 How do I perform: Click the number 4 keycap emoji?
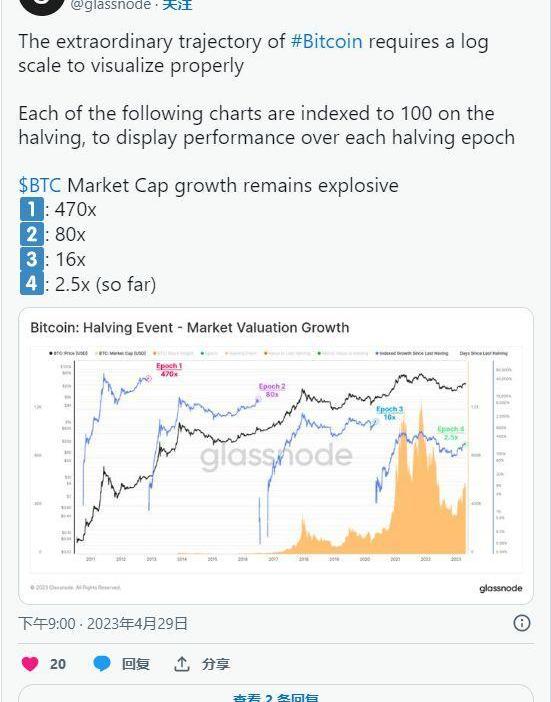32,283
